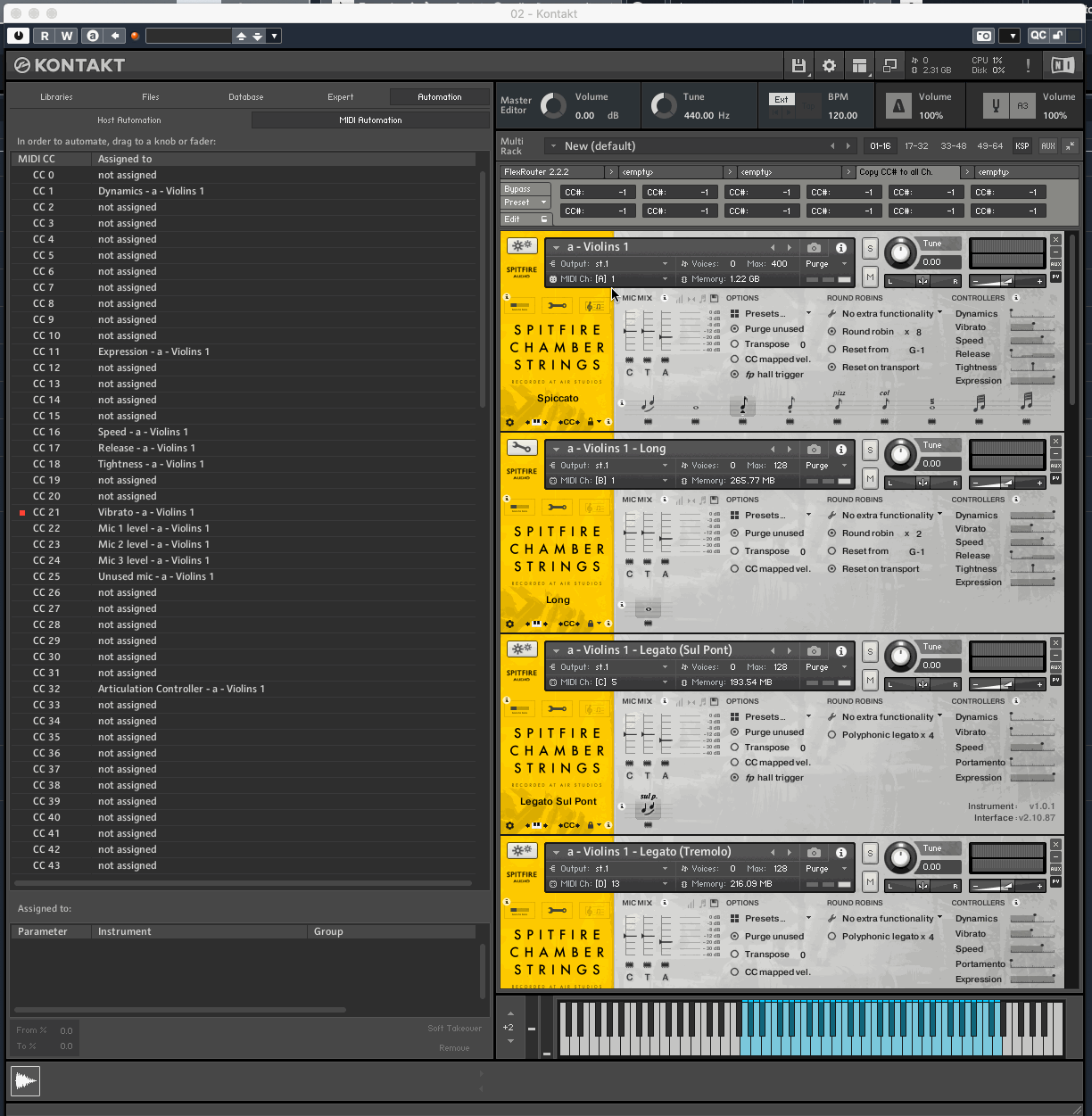
Task: Enable Transpose option on a - Violins 1
Action: (x=734, y=344)
